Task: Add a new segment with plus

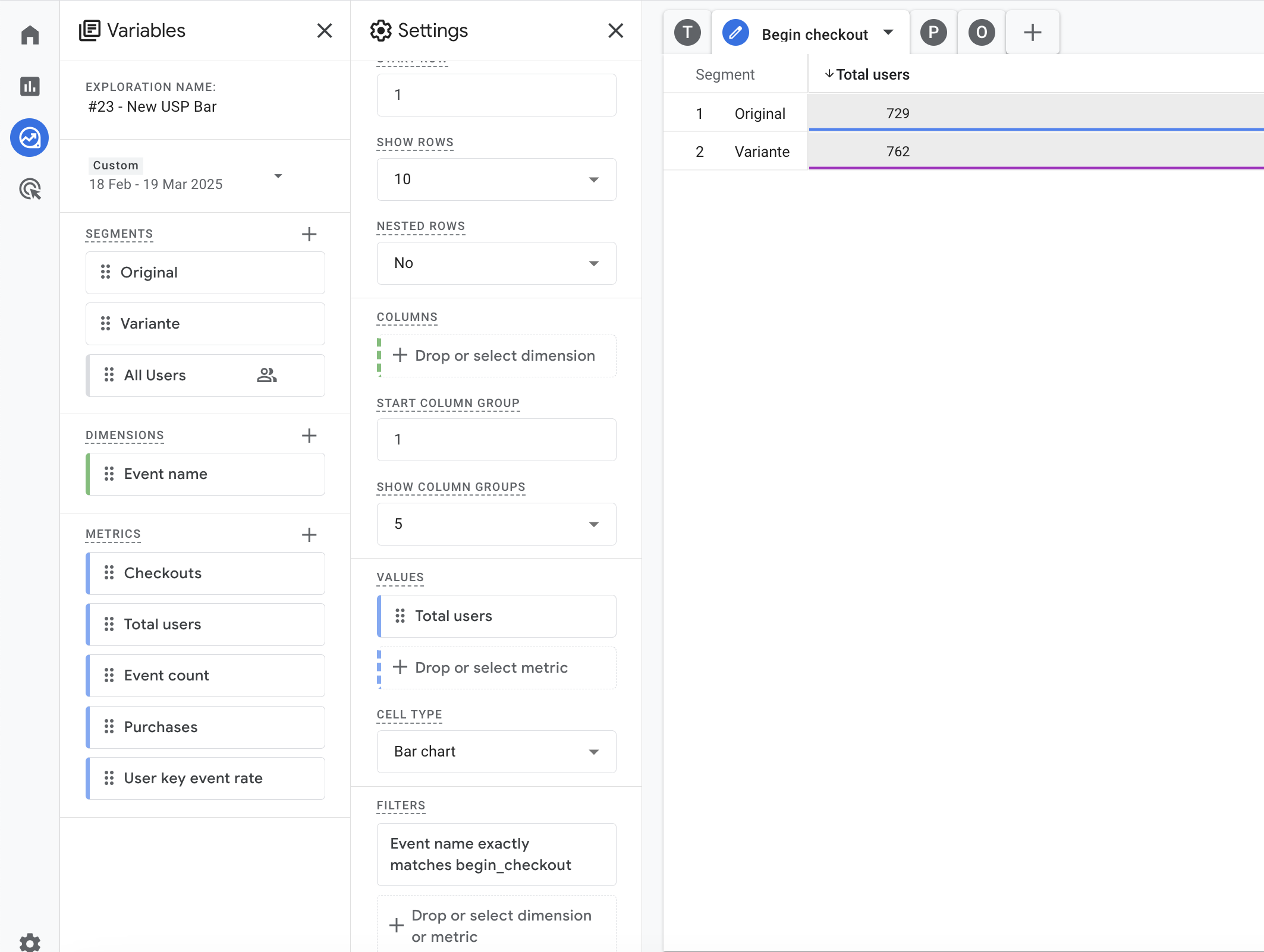Action: click(x=309, y=234)
